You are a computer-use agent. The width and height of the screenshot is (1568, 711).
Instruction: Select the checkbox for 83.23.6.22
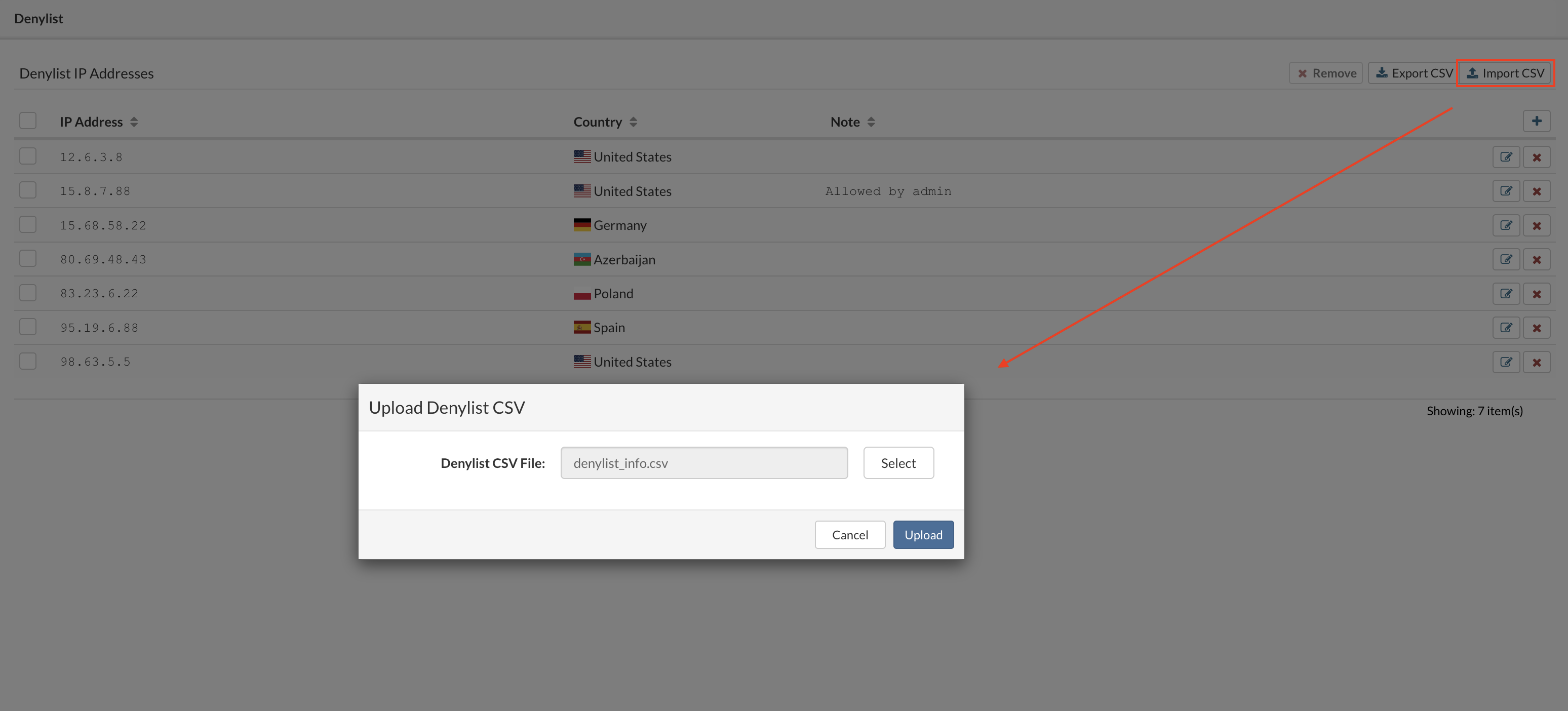(28, 293)
